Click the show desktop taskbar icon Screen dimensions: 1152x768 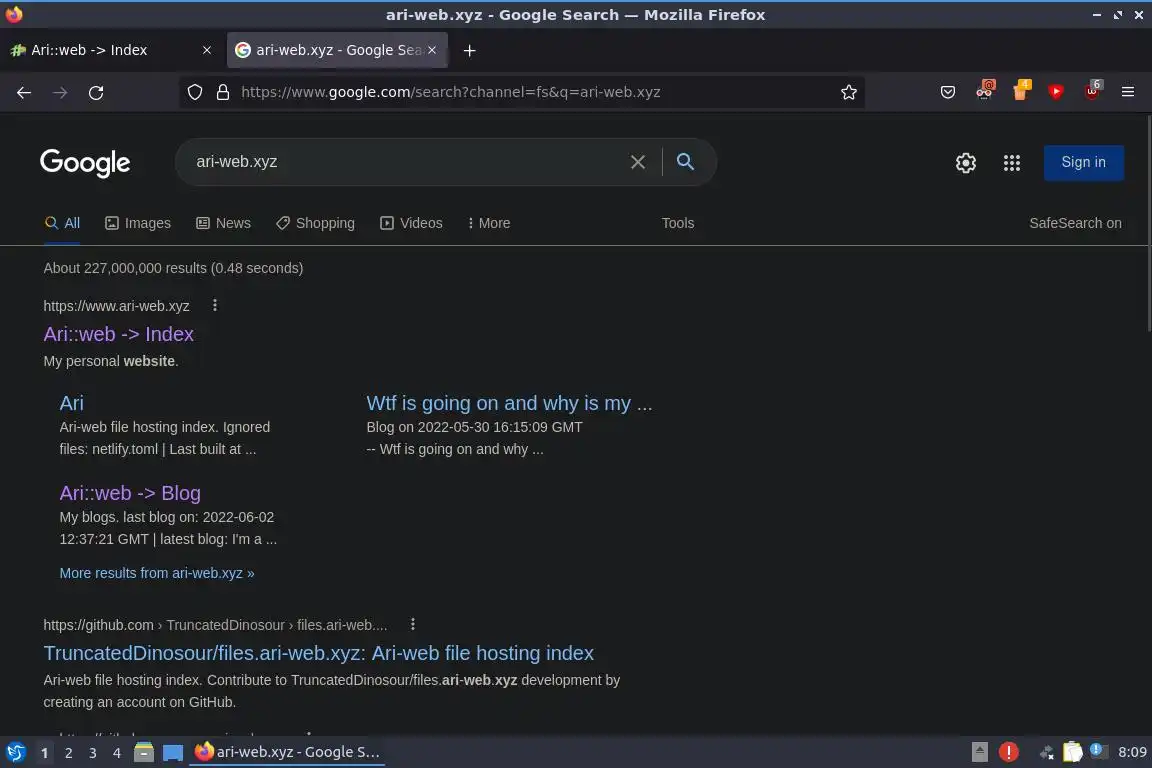click(x=173, y=753)
